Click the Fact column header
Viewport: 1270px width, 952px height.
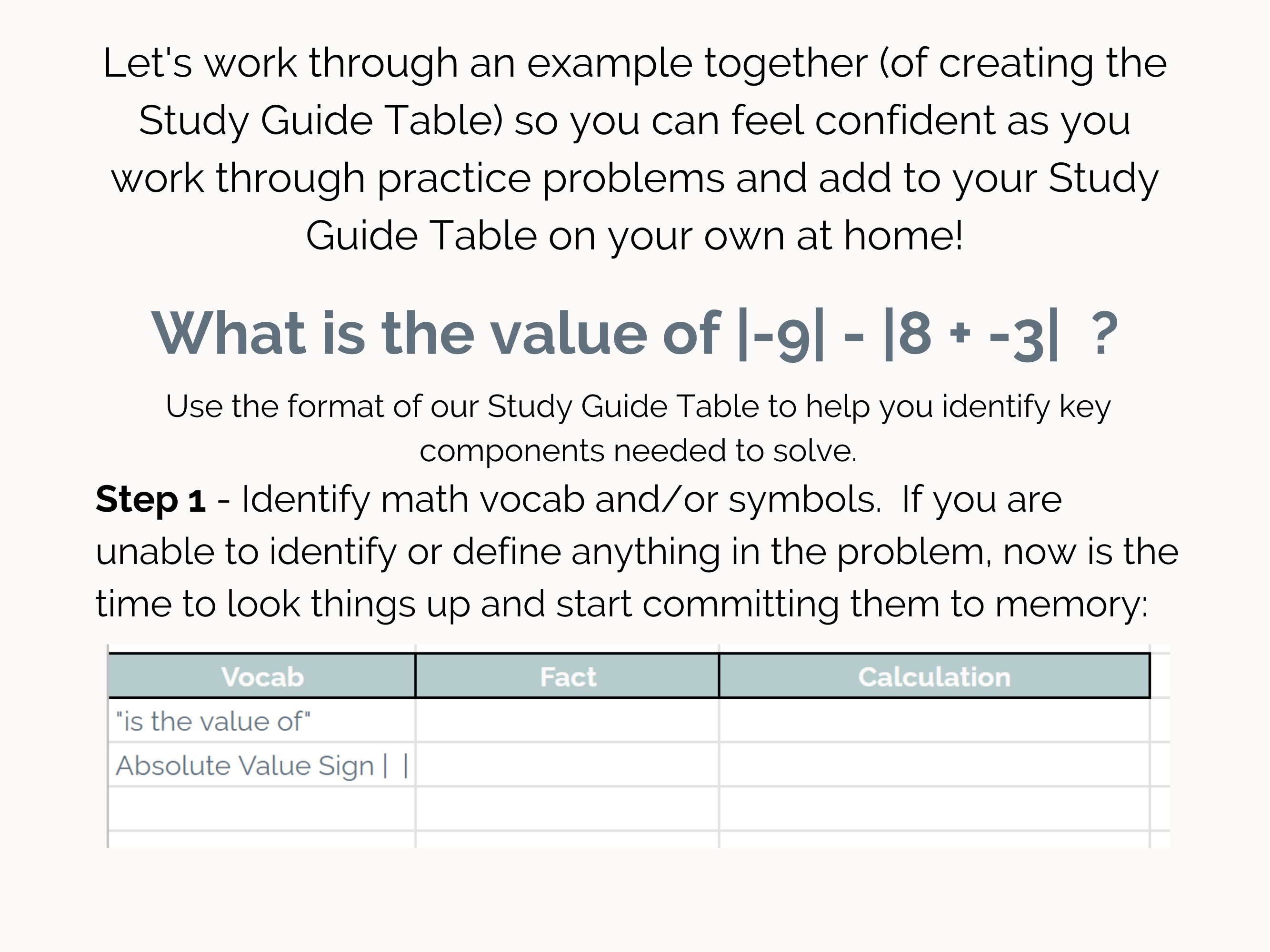[567, 676]
